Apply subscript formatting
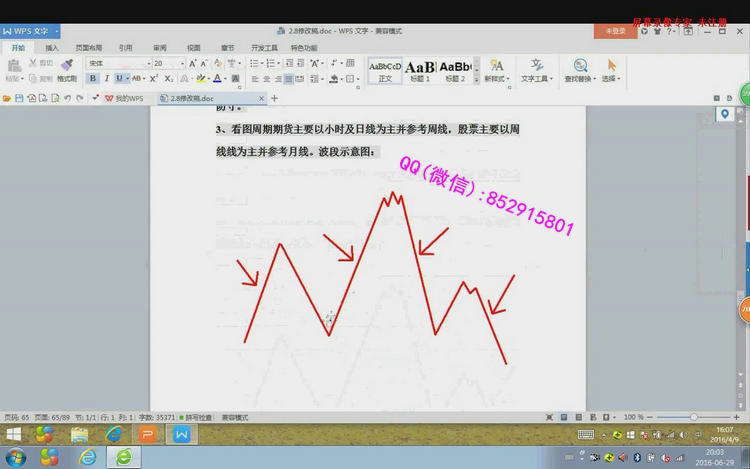 [169, 78]
